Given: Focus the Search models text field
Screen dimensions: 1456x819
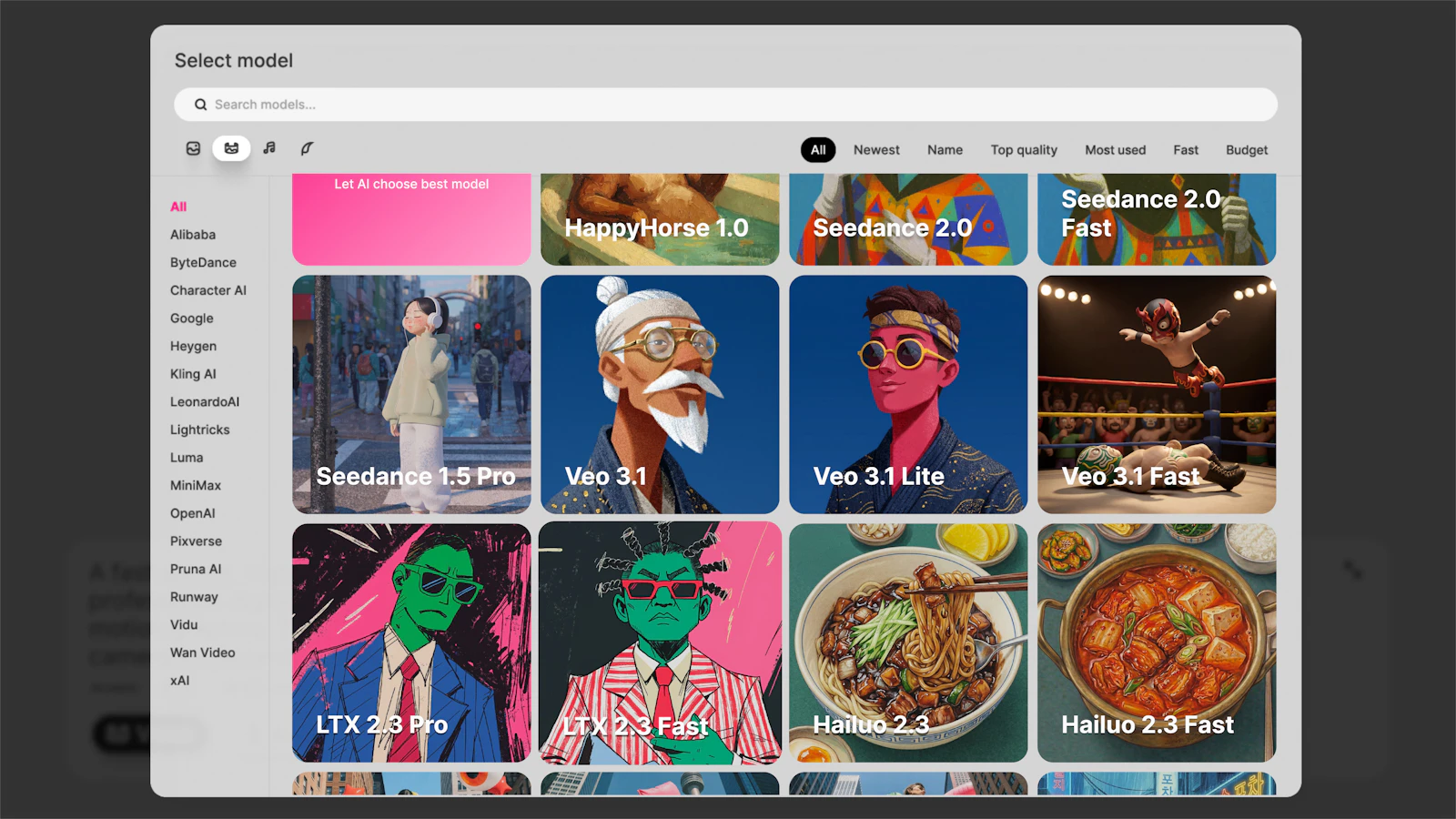Looking at the screenshot, I should (x=725, y=105).
